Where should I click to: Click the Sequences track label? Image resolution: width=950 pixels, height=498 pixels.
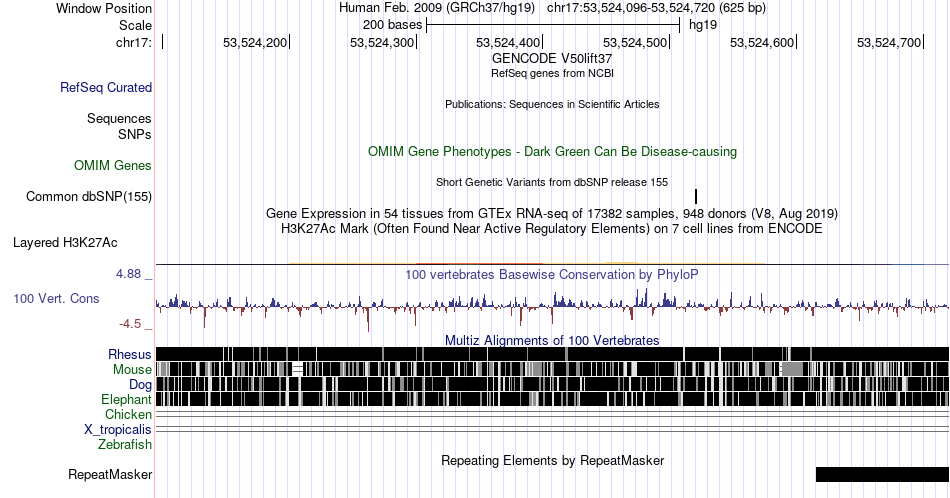tap(119, 118)
